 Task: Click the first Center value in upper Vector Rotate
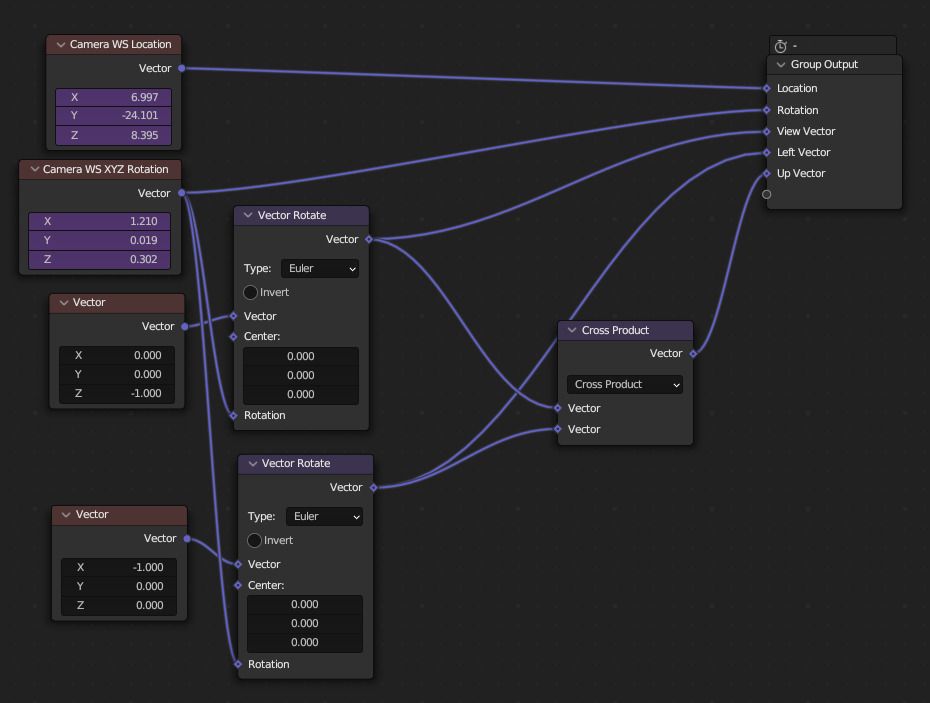301,357
